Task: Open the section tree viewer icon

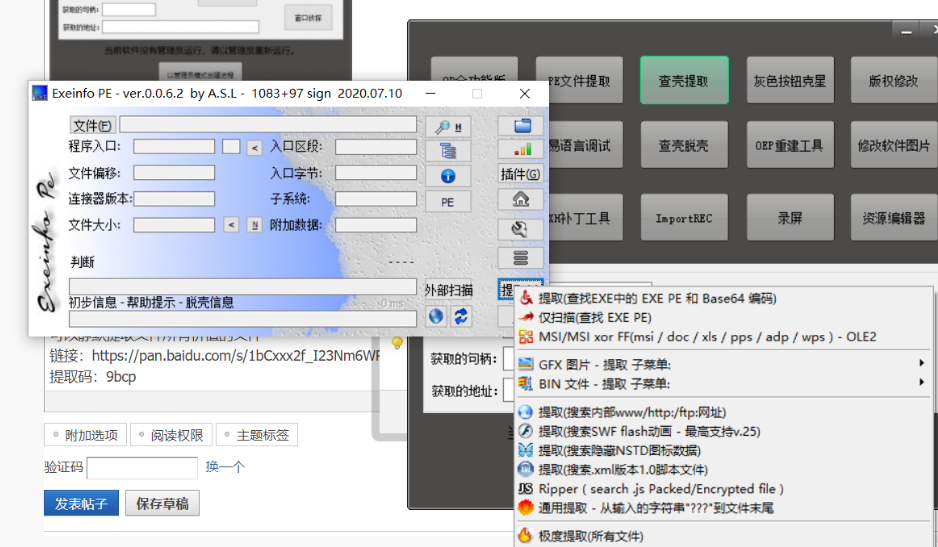Action: (448, 151)
